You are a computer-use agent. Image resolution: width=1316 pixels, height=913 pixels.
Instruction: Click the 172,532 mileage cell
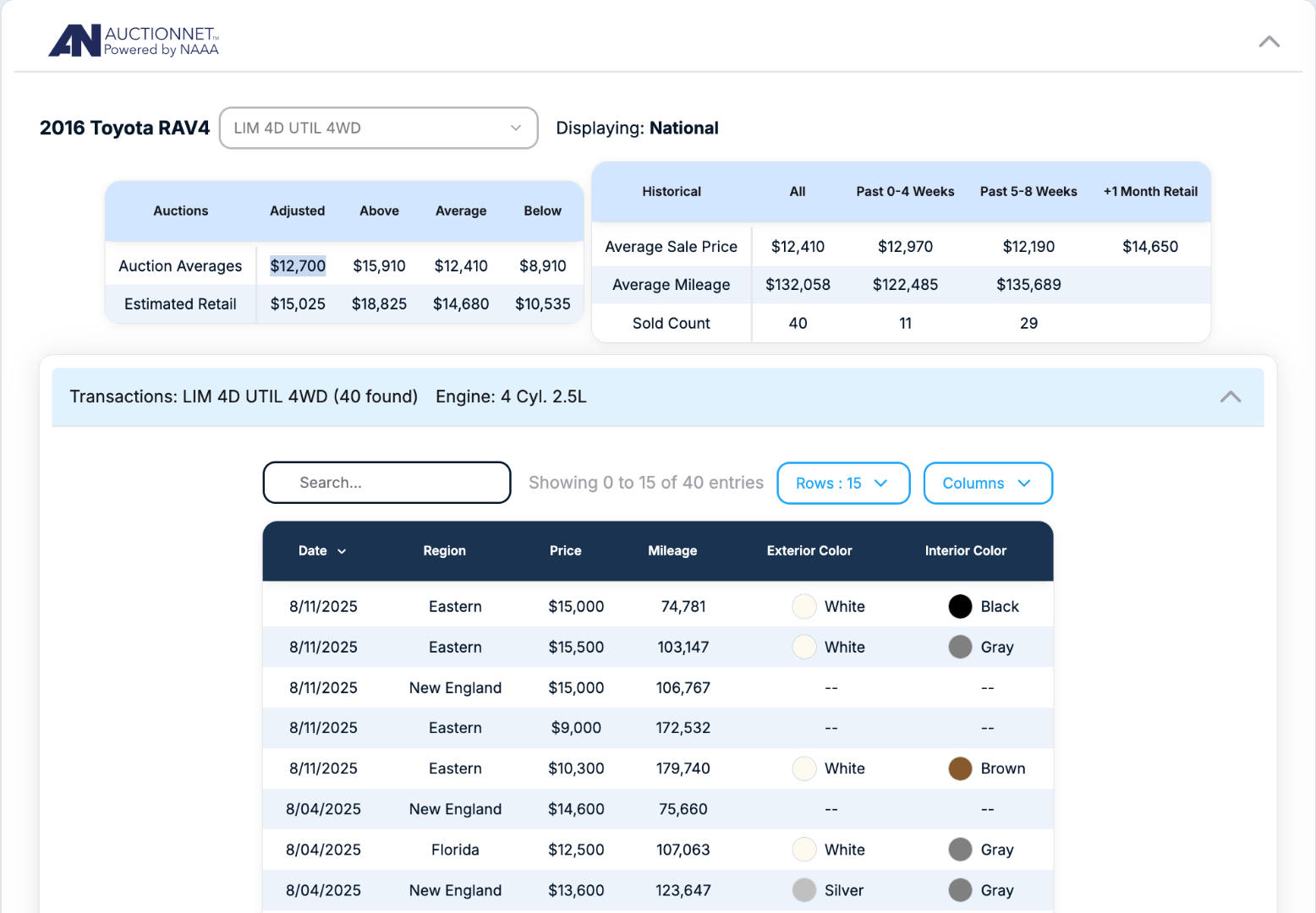683,728
